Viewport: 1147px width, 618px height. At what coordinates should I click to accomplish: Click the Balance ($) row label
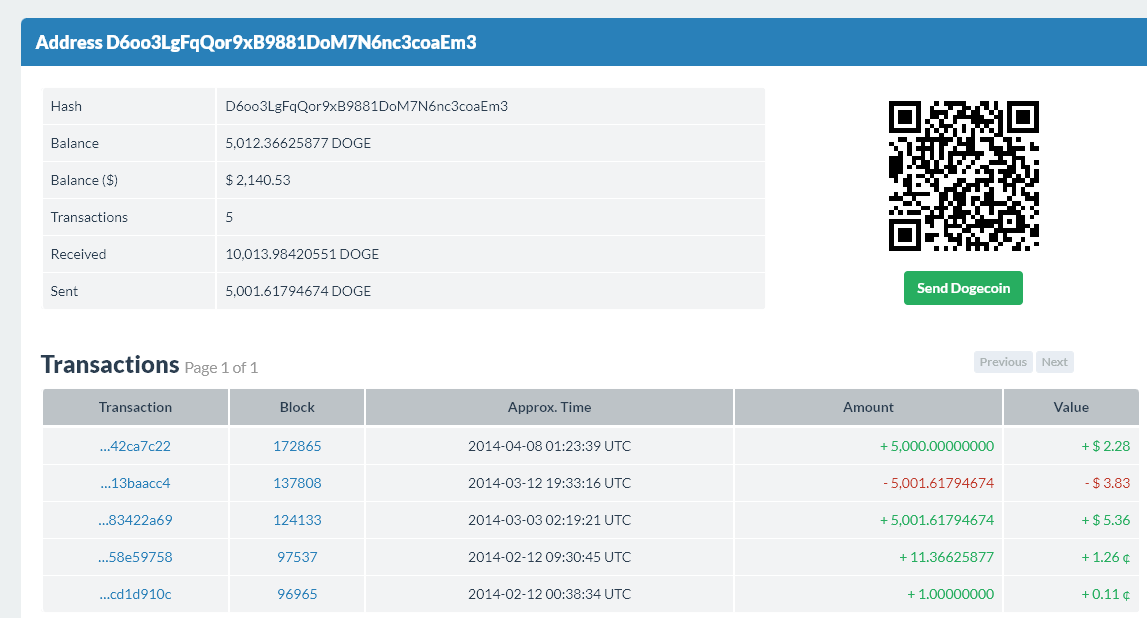pos(84,180)
